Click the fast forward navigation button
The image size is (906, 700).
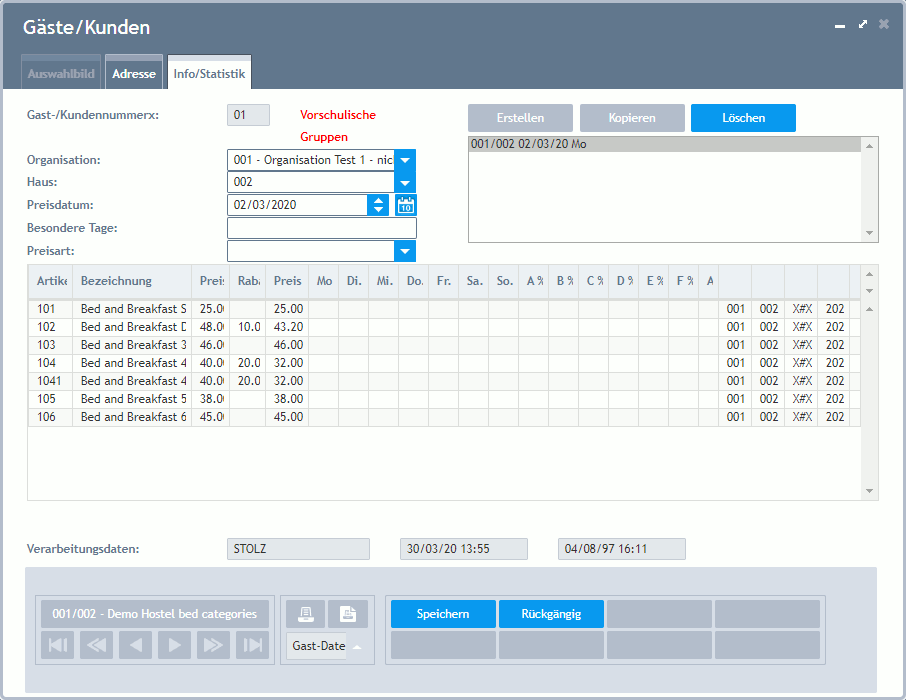pyautogui.click(x=213, y=645)
